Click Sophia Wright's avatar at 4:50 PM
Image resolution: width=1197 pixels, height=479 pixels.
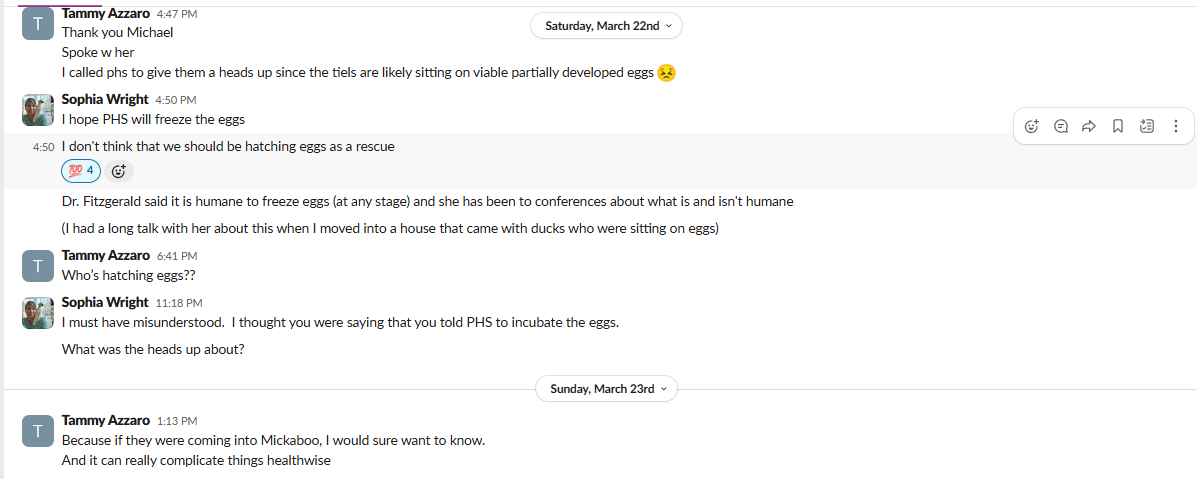coord(37,111)
